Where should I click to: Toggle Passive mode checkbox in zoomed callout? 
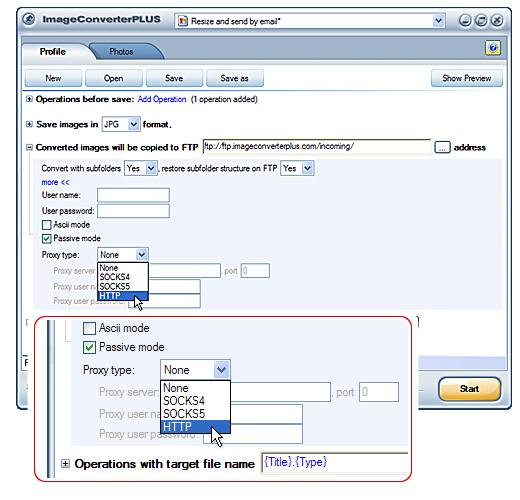pyautogui.click(x=89, y=347)
